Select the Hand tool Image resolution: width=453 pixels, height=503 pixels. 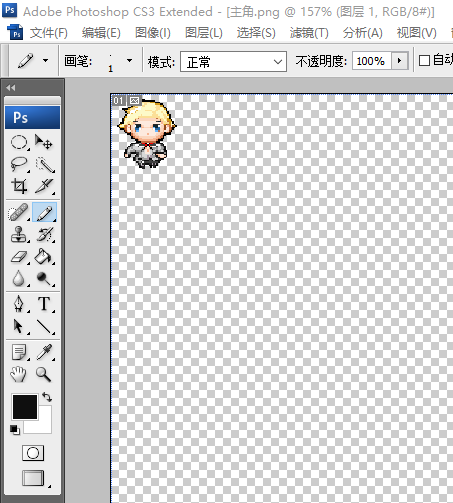(x=19, y=374)
